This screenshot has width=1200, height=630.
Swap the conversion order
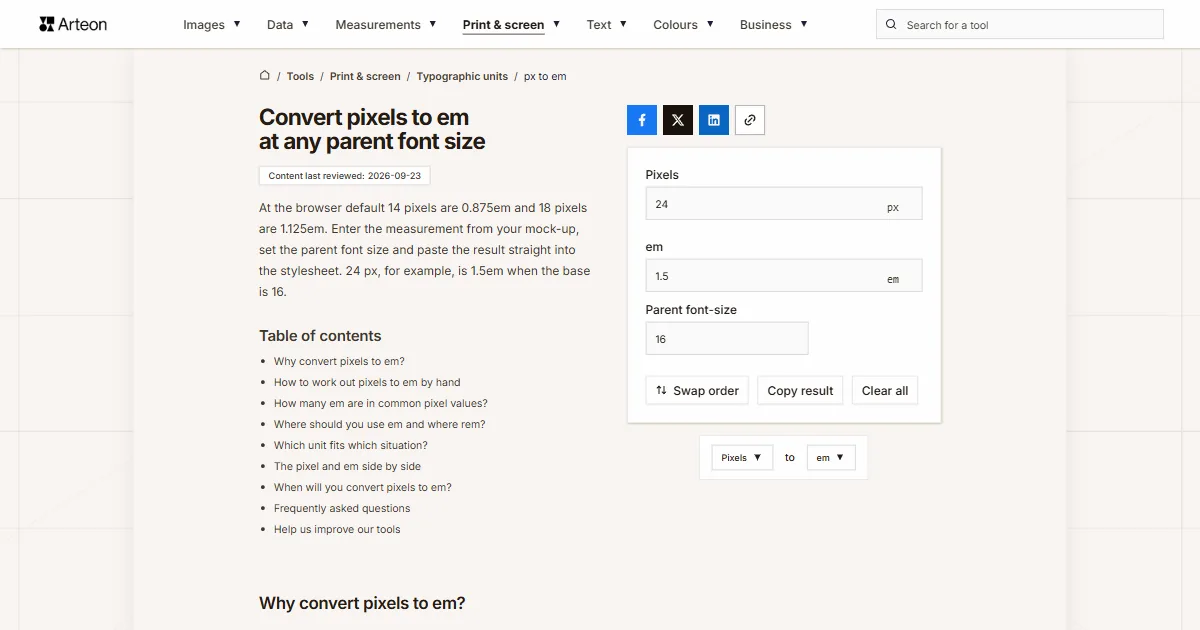coord(698,390)
